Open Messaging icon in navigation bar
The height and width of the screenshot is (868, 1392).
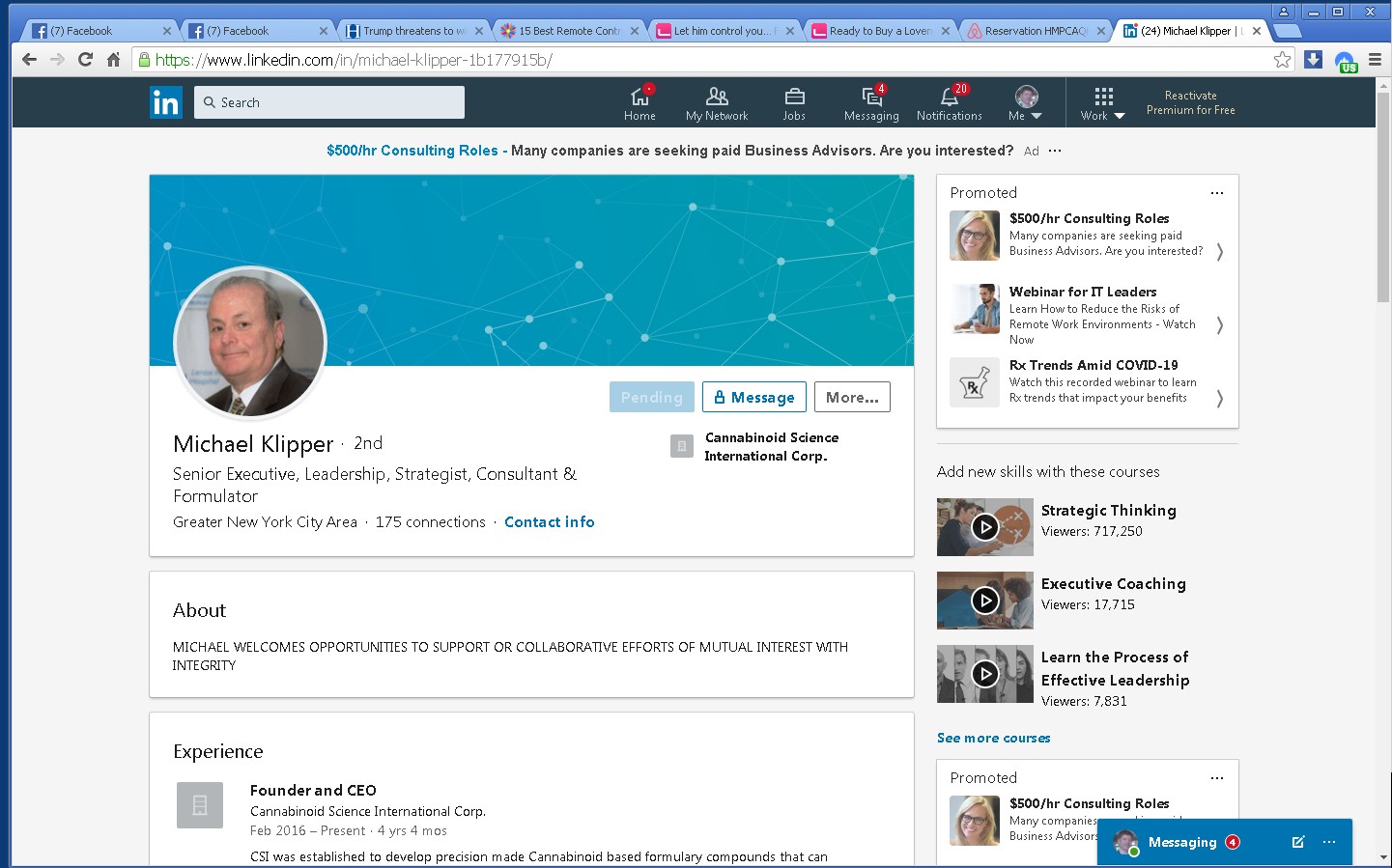pos(871,98)
